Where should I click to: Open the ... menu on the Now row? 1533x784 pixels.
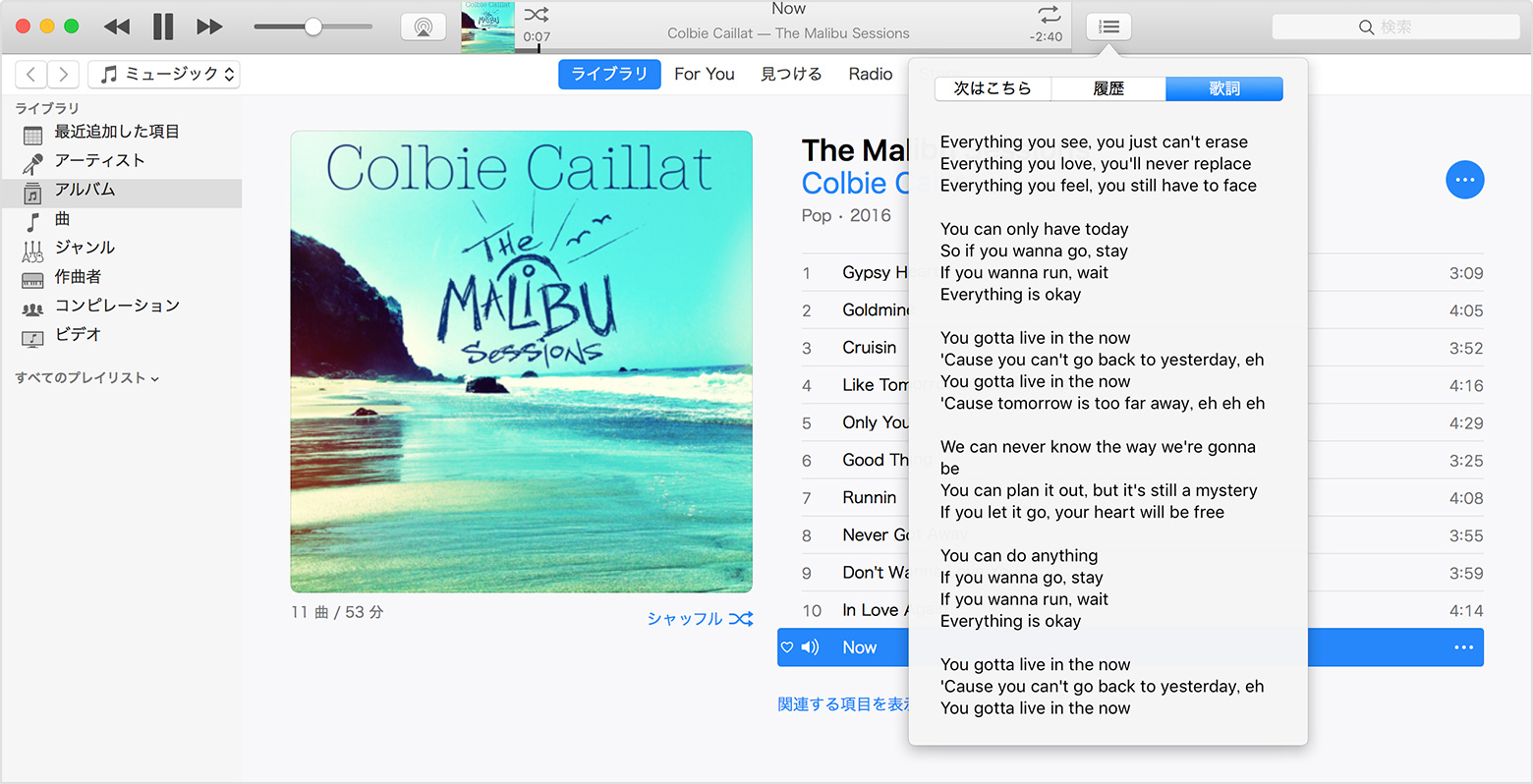(x=1463, y=646)
